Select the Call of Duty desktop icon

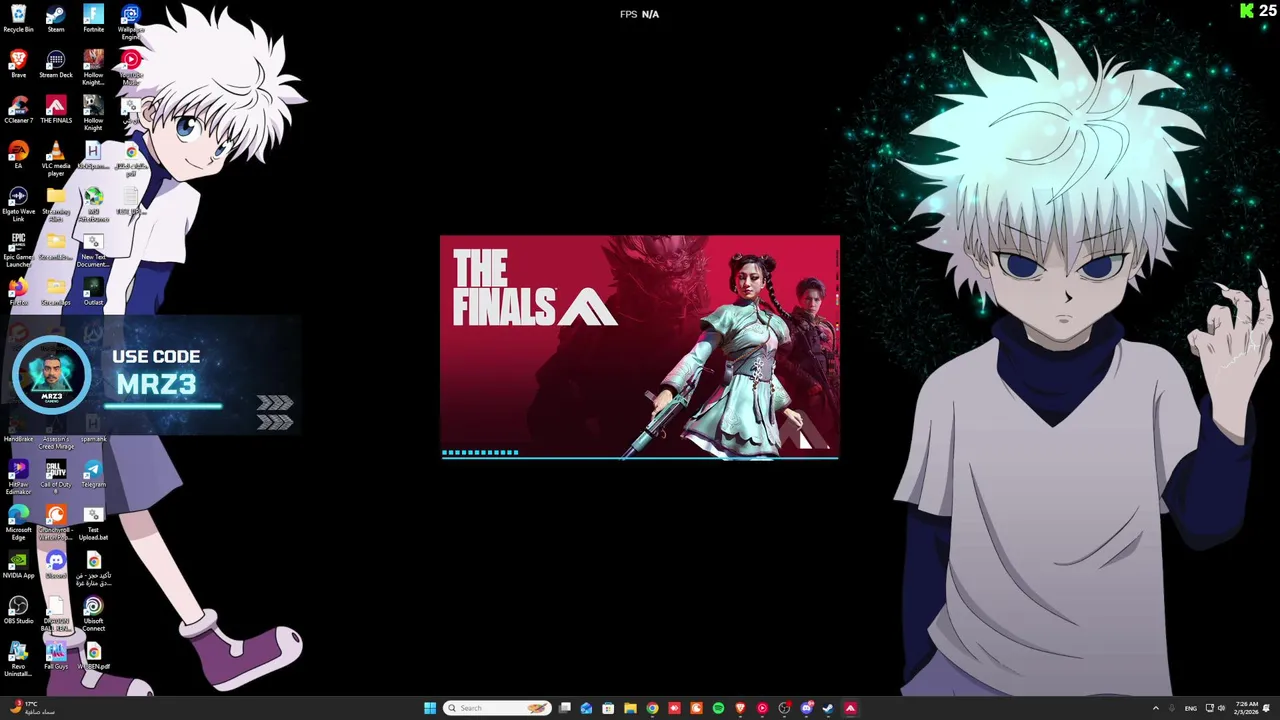click(56, 477)
